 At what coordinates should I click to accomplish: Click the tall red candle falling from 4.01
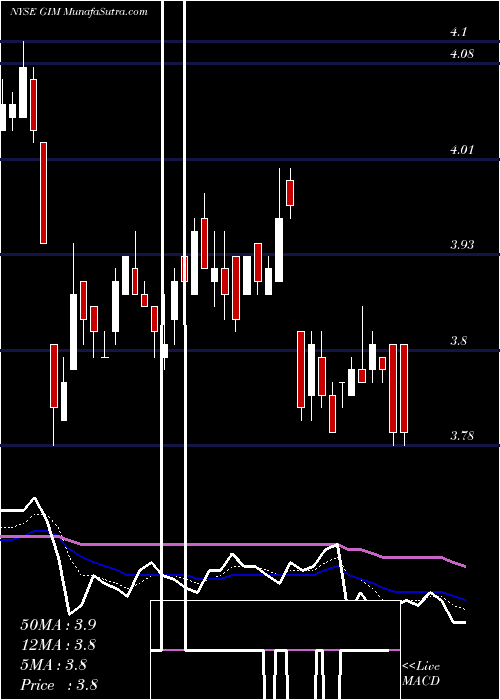click(43, 193)
